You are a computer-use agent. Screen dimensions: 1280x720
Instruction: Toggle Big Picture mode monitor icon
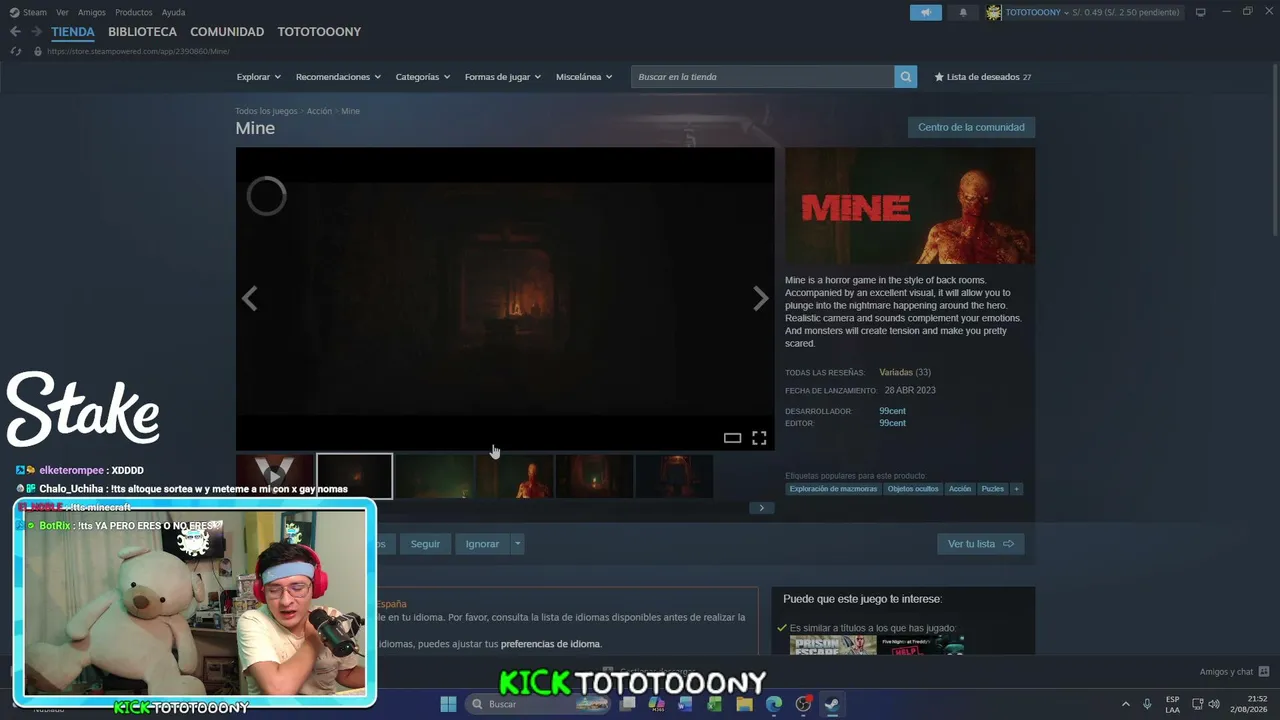pyautogui.click(x=1201, y=12)
